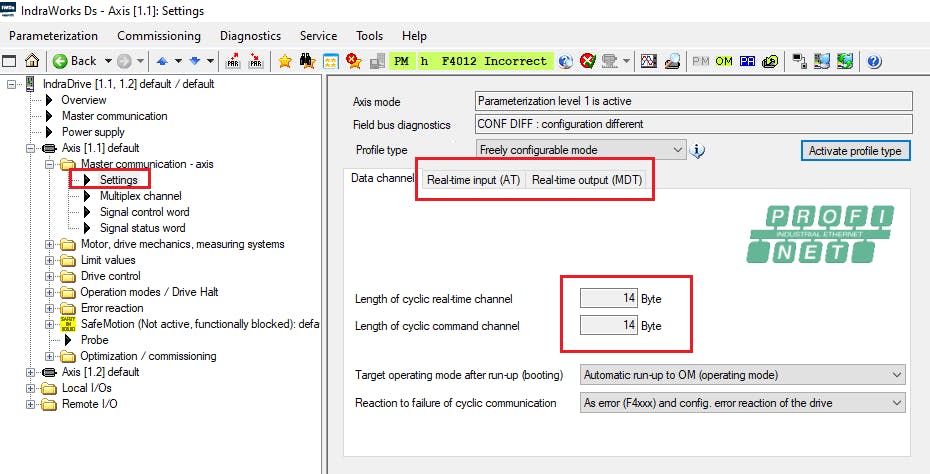Click the binoculars search icon
This screenshot has width=930, height=474.
308,61
